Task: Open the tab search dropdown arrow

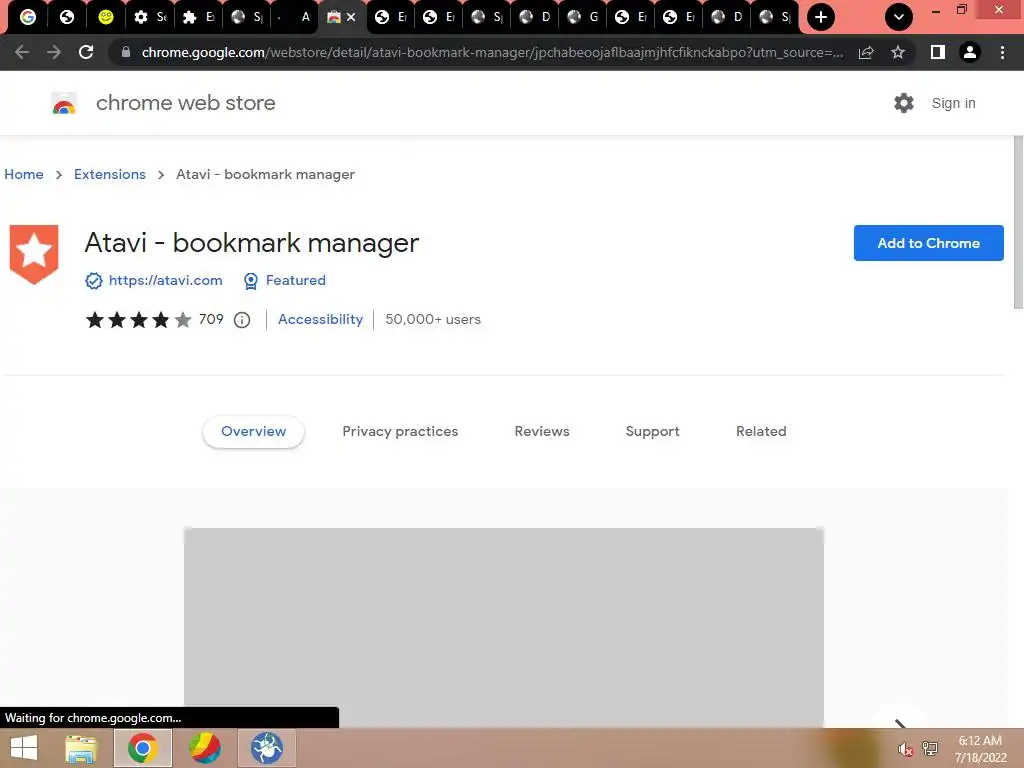Action: click(x=899, y=17)
